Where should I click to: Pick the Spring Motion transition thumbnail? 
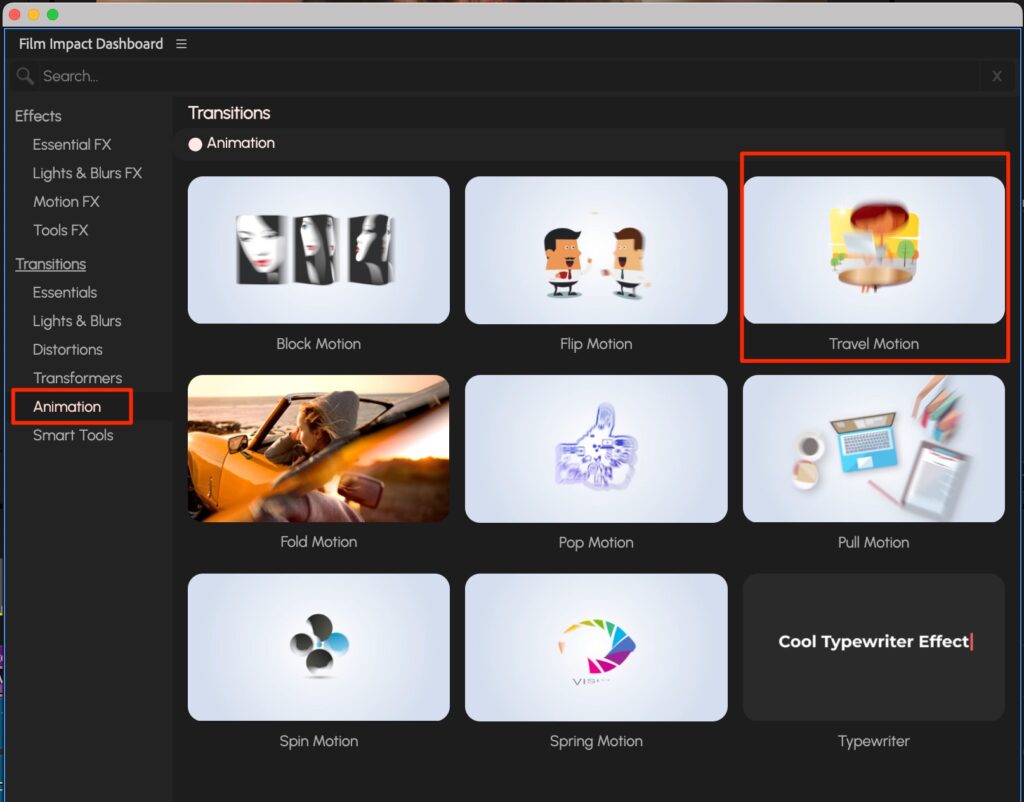click(596, 647)
